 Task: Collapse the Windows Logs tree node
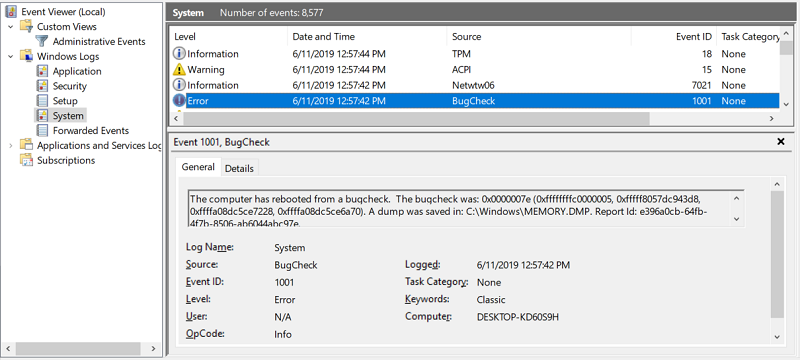click(x=11, y=56)
